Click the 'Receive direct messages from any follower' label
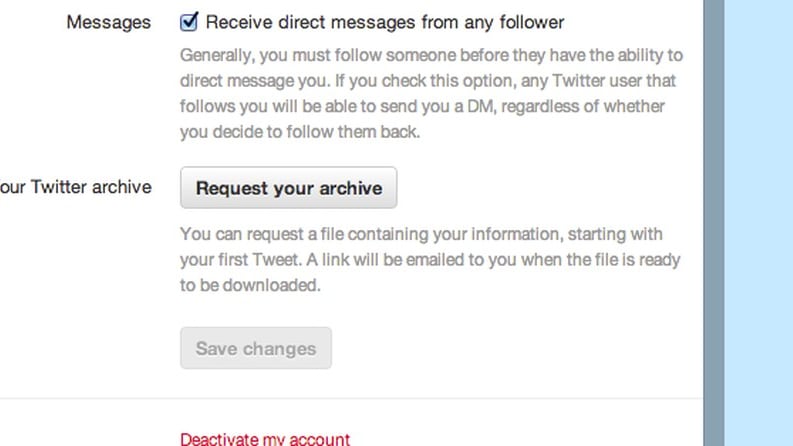793x446 pixels. coord(384,22)
